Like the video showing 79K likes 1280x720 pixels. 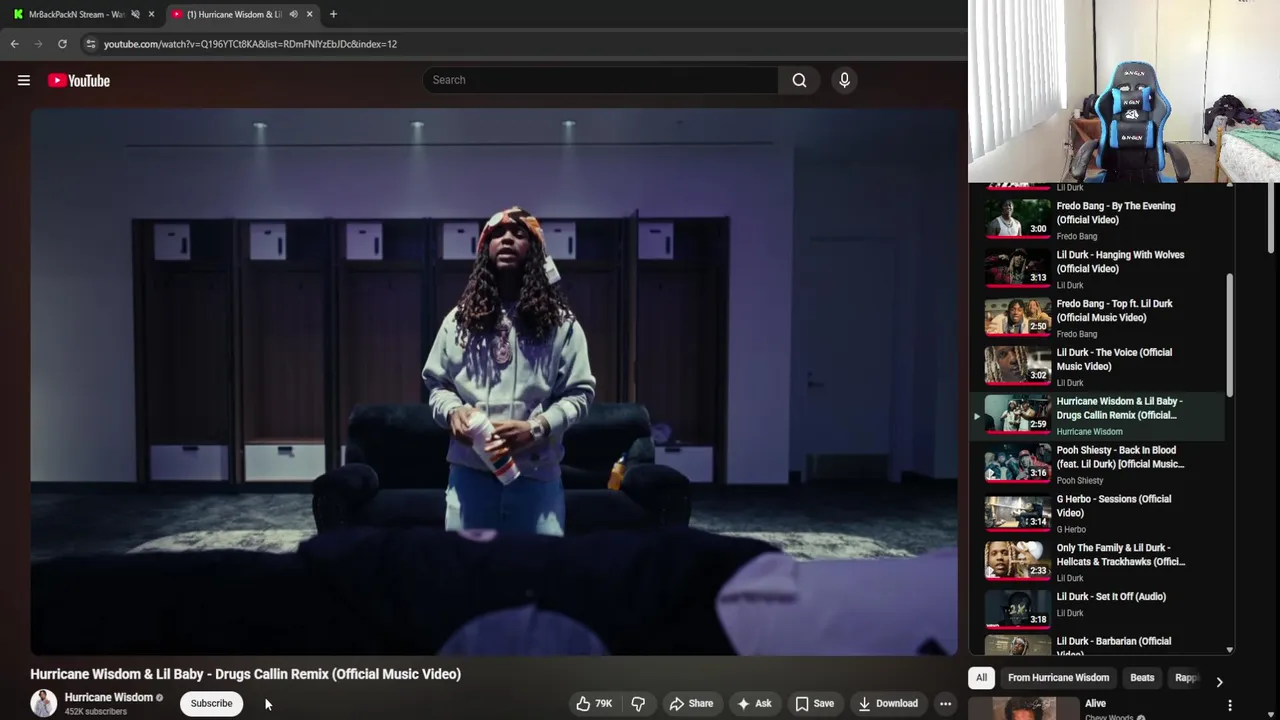point(593,703)
